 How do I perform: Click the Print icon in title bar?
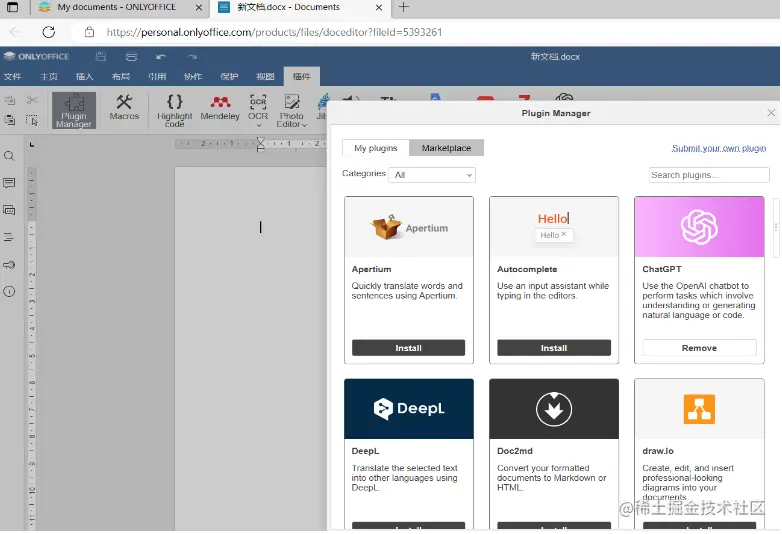pyautogui.click(x=131, y=56)
